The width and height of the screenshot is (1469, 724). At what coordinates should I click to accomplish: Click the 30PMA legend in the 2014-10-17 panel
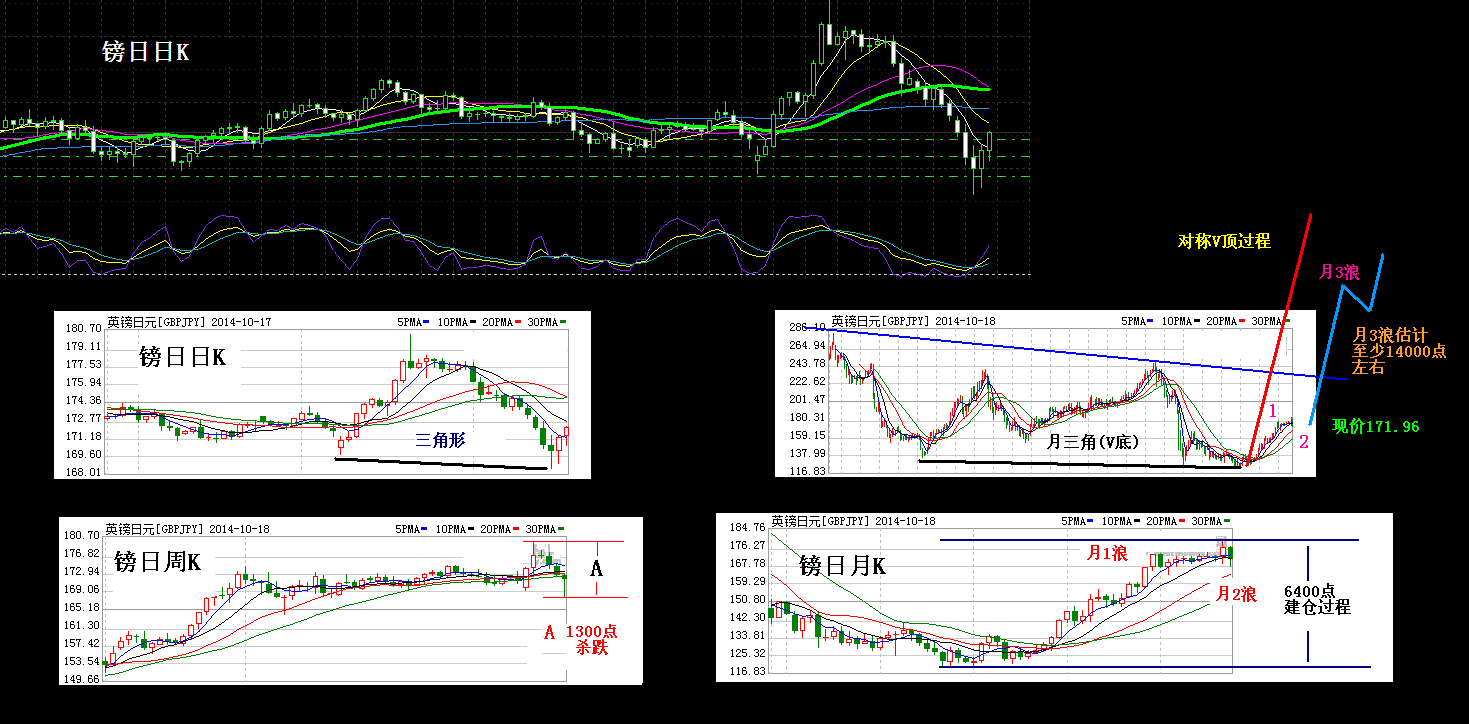click(548, 322)
